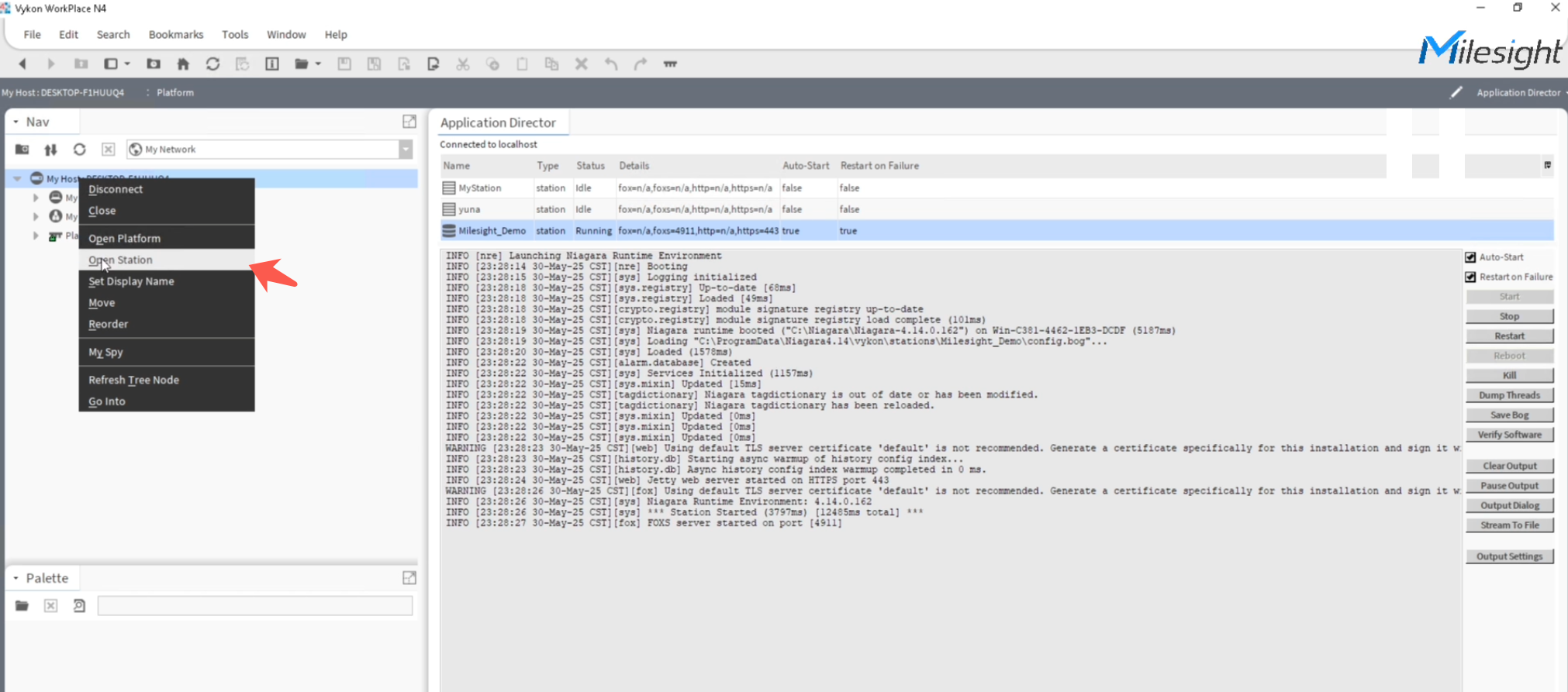Click the Nav pane refresh tree icon
Image resolution: width=1568 pixels, height=692 pixels.
pos(79,150)
